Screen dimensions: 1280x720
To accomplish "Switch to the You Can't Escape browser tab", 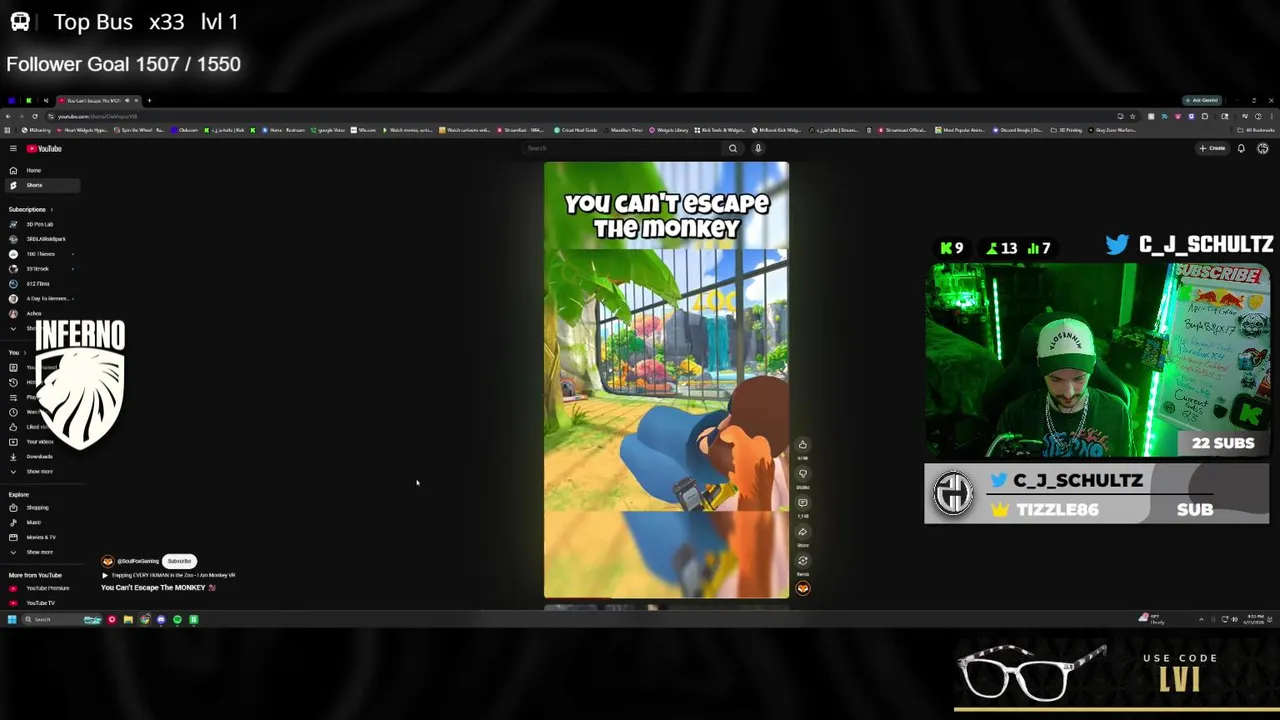I will [x=98, y=100].
